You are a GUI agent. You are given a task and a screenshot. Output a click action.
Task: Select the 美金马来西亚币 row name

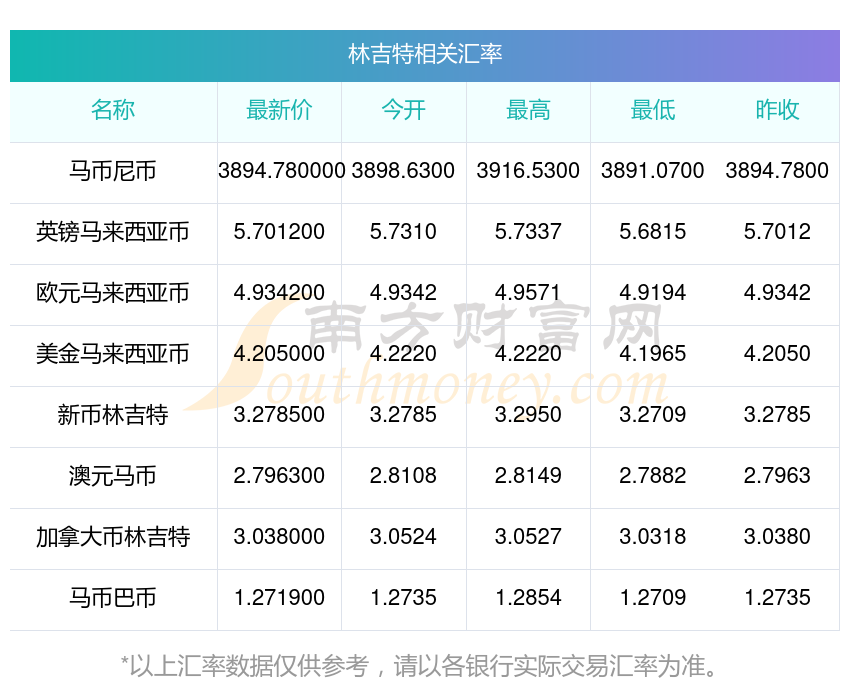[113, 354]
